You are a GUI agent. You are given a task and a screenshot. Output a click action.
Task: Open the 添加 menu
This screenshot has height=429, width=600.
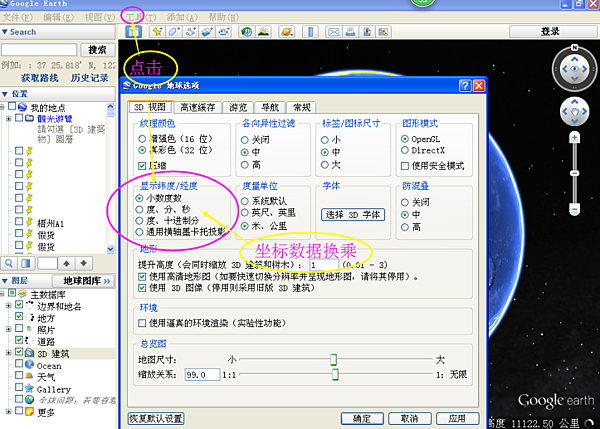[x=182, y=17]
